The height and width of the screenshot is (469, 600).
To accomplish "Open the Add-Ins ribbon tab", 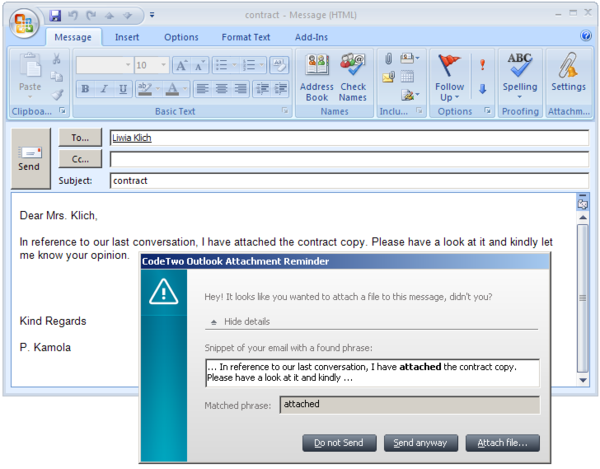I will tap(311, 37).
